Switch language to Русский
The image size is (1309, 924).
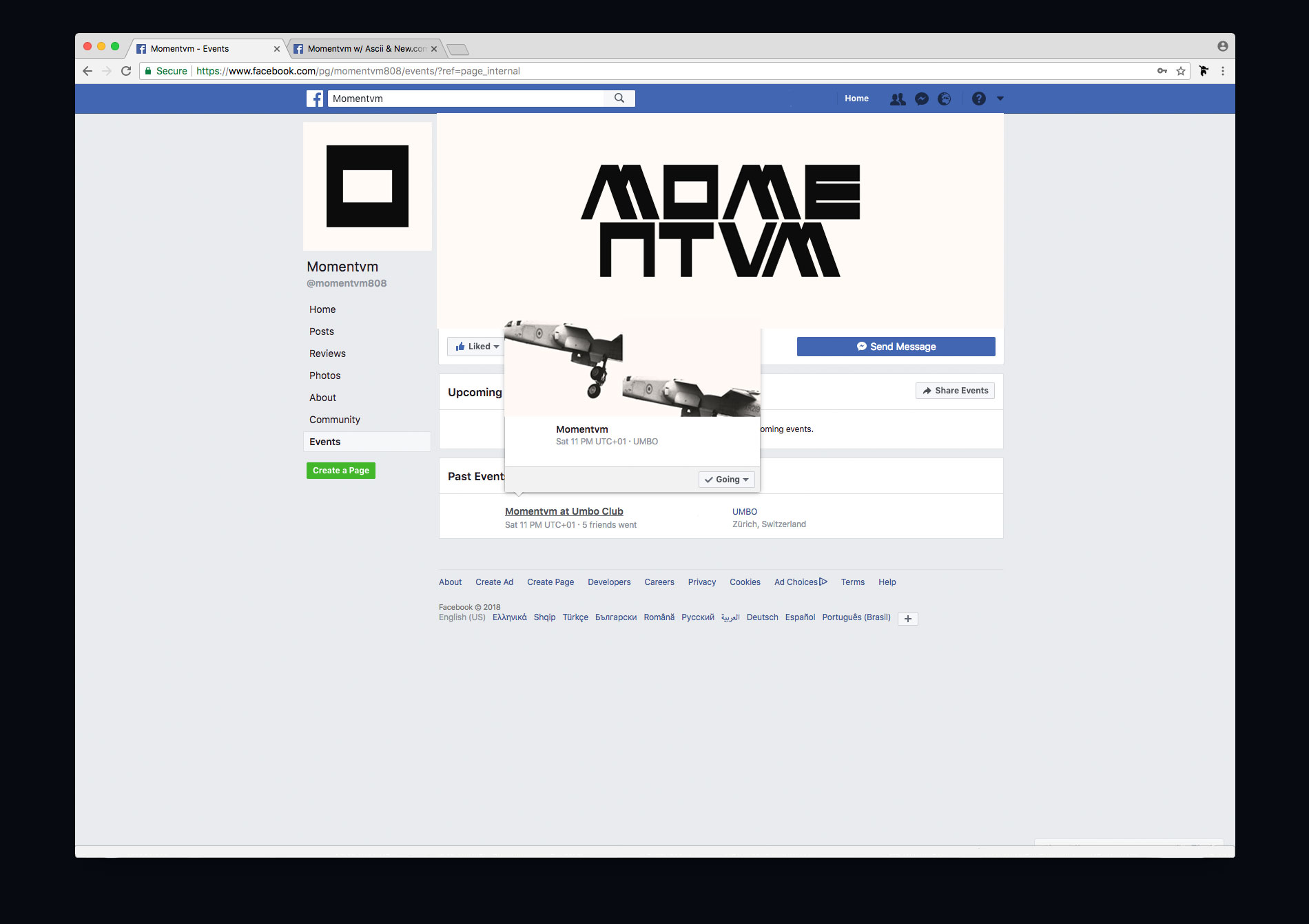[x=698, y=617]
